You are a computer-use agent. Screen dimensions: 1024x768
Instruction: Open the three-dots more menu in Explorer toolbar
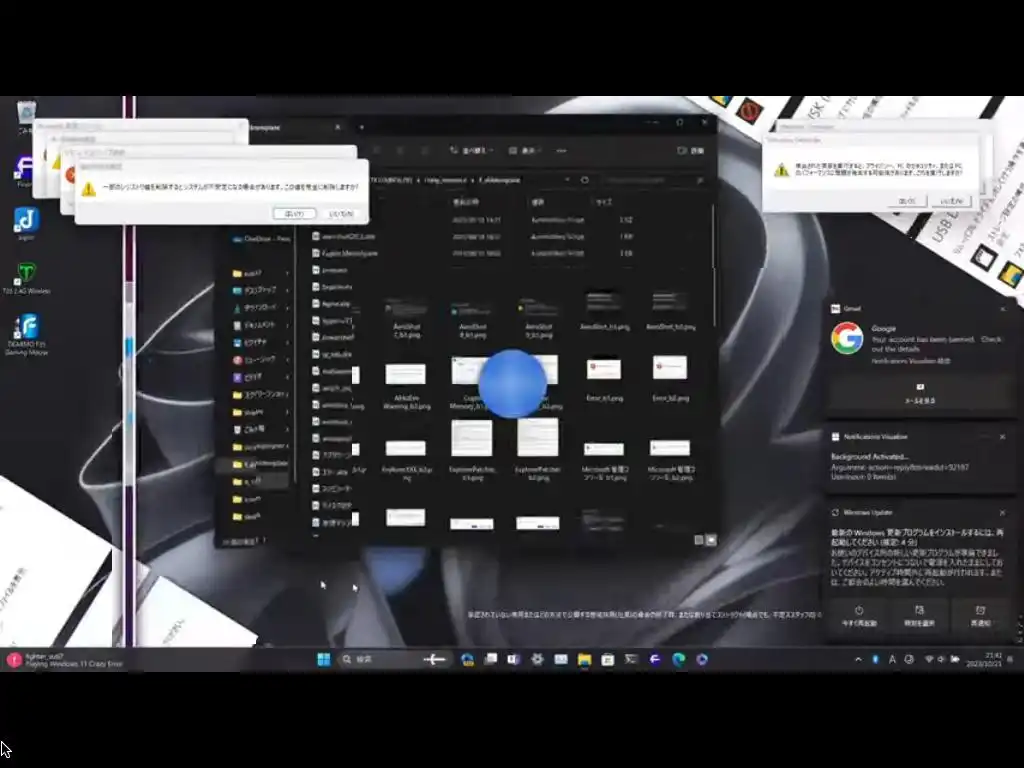[x=561, y=151]
